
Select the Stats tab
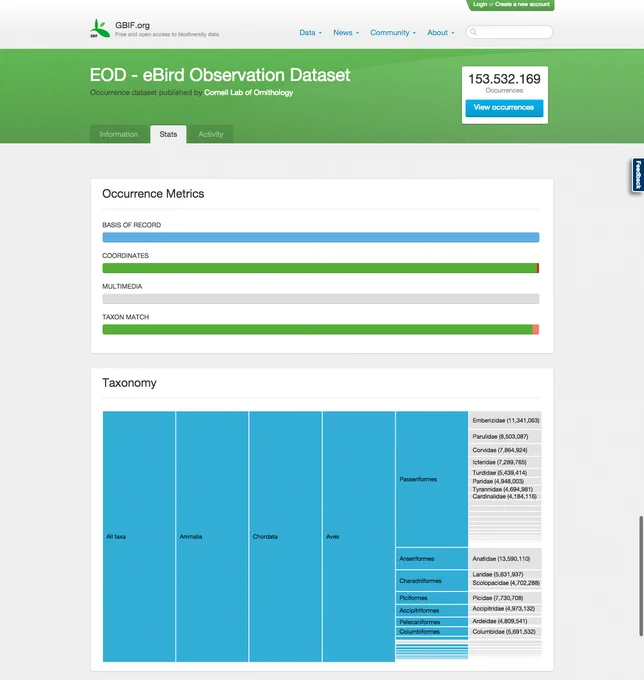coord(168,134)
